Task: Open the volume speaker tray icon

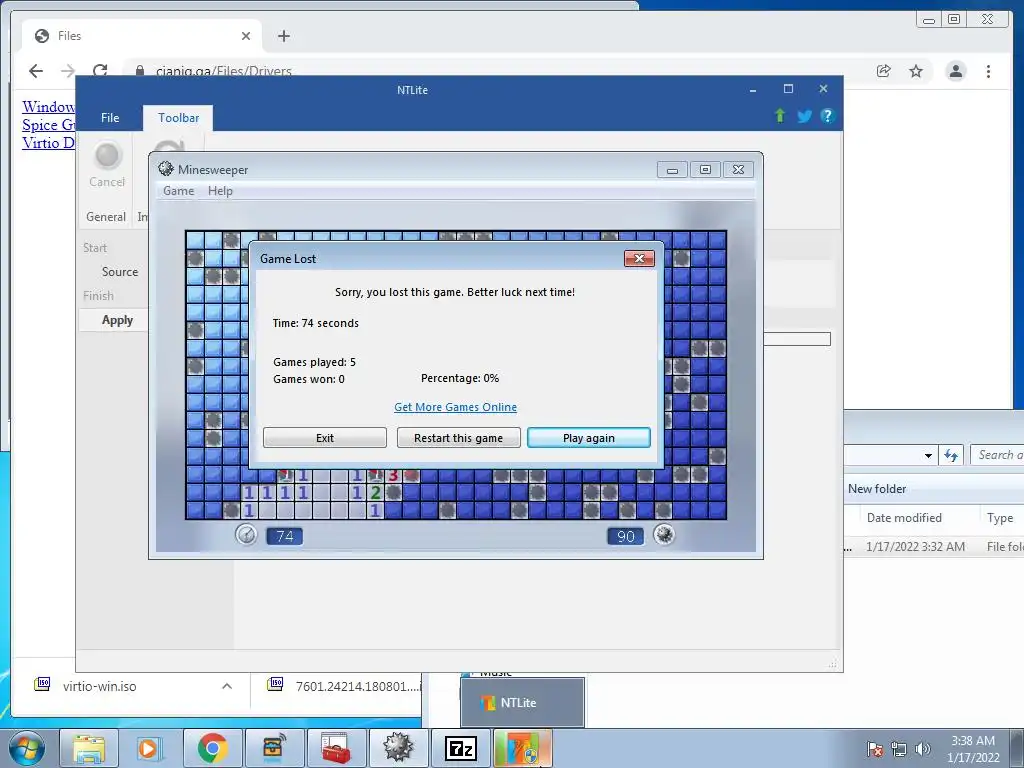Action: (x=923, y=749)
